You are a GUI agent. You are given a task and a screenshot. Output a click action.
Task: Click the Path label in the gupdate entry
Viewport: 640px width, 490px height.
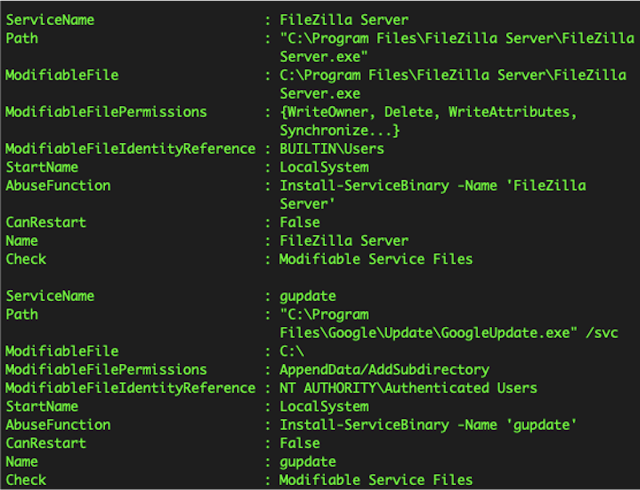[22, 314]
